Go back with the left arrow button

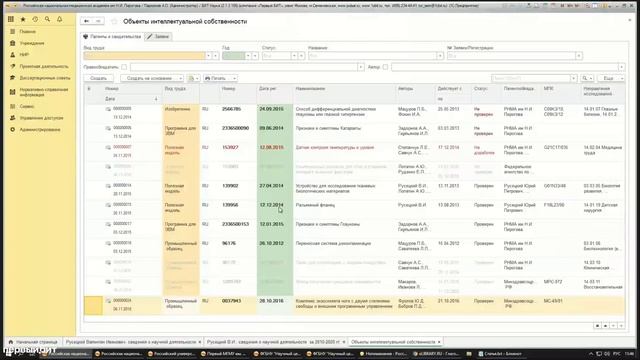(x=87, y=21)
